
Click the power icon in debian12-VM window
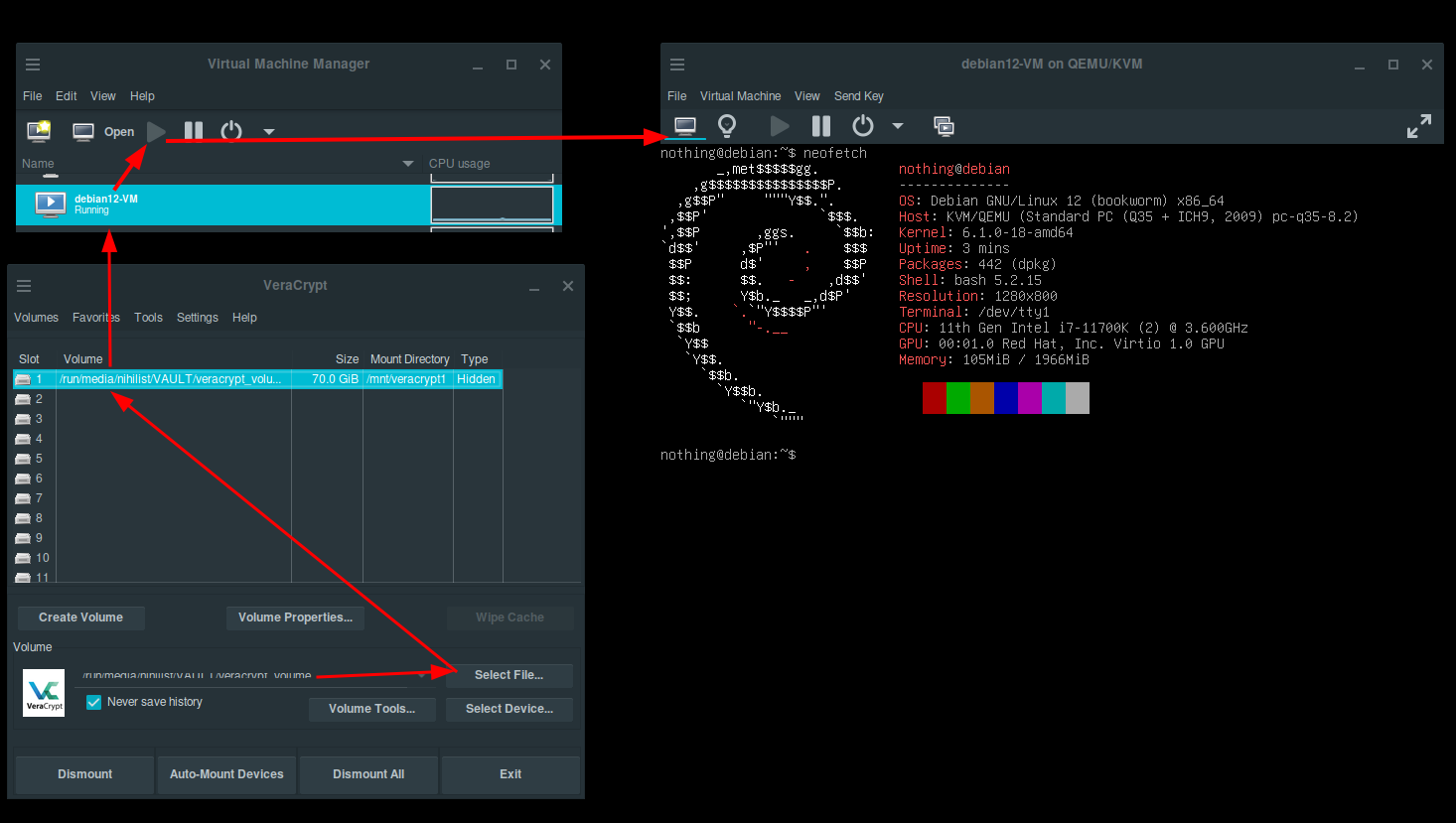click(863, 126)
